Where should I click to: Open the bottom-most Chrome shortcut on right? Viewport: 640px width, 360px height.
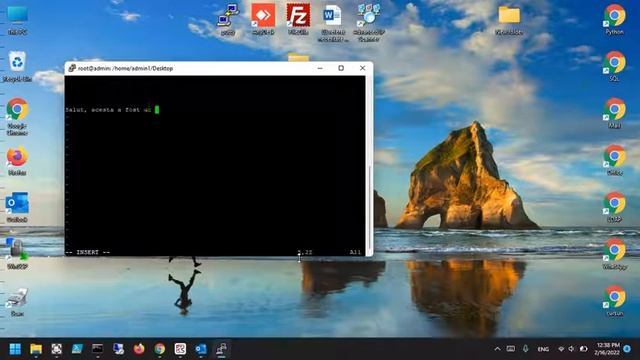click(615, 301)
